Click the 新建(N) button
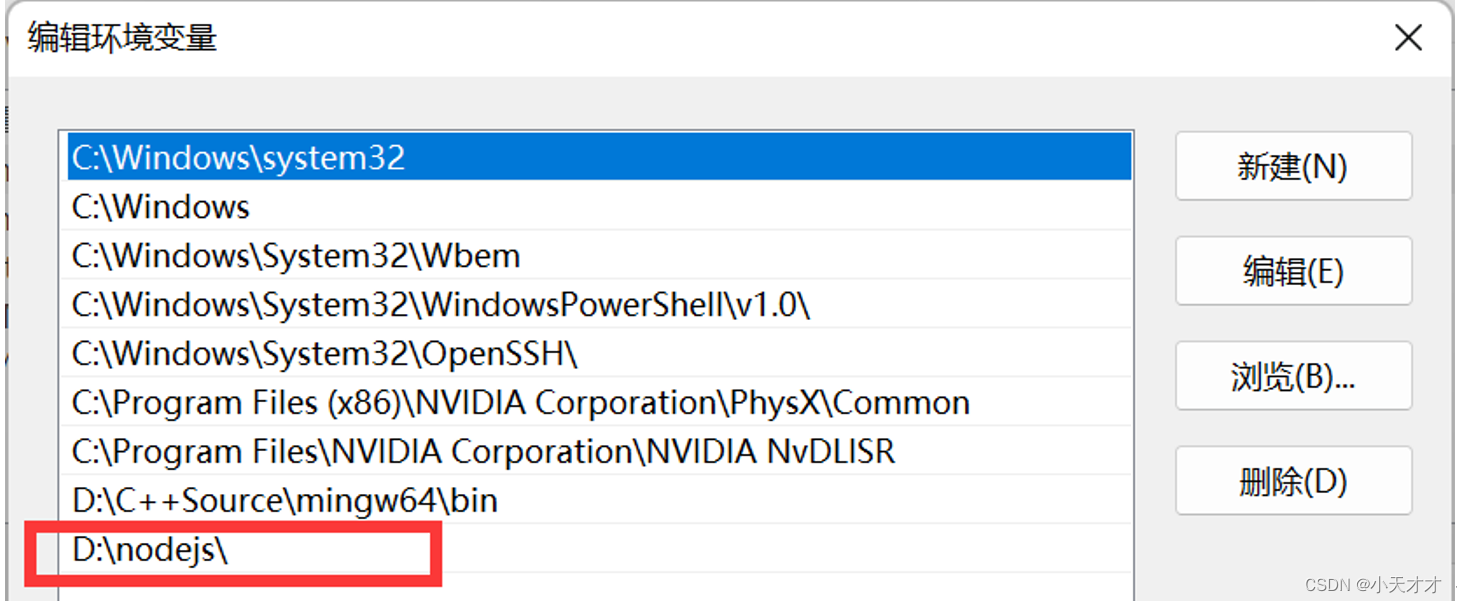This screenshot has height=603, width=1457. 1292,166
